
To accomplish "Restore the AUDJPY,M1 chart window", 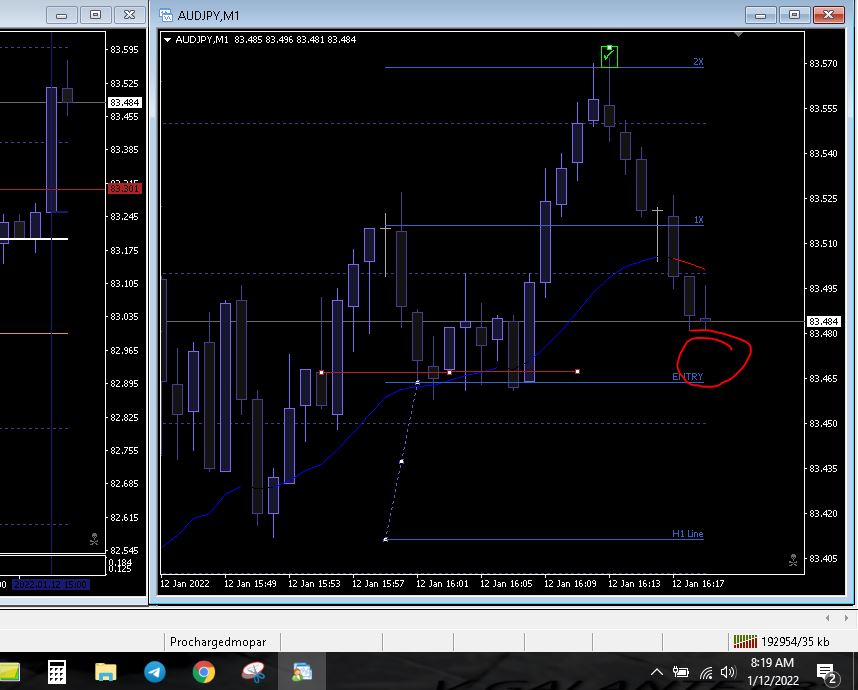I will (x=795, y=15).
